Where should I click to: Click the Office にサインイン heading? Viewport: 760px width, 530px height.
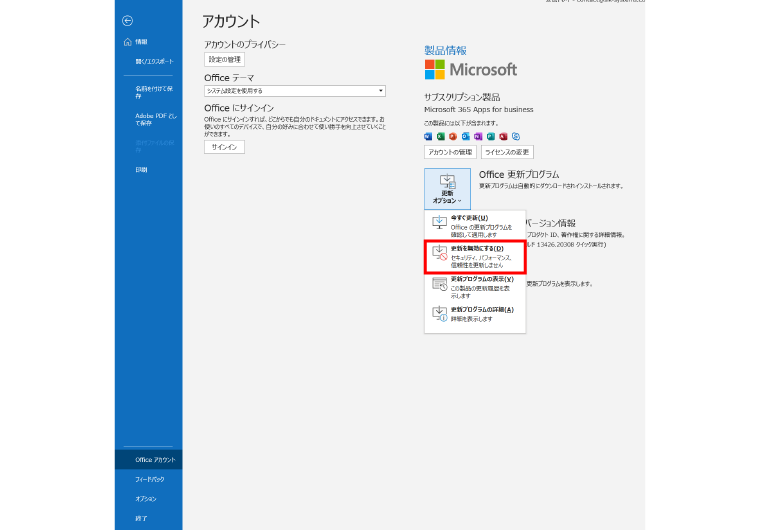239,108
